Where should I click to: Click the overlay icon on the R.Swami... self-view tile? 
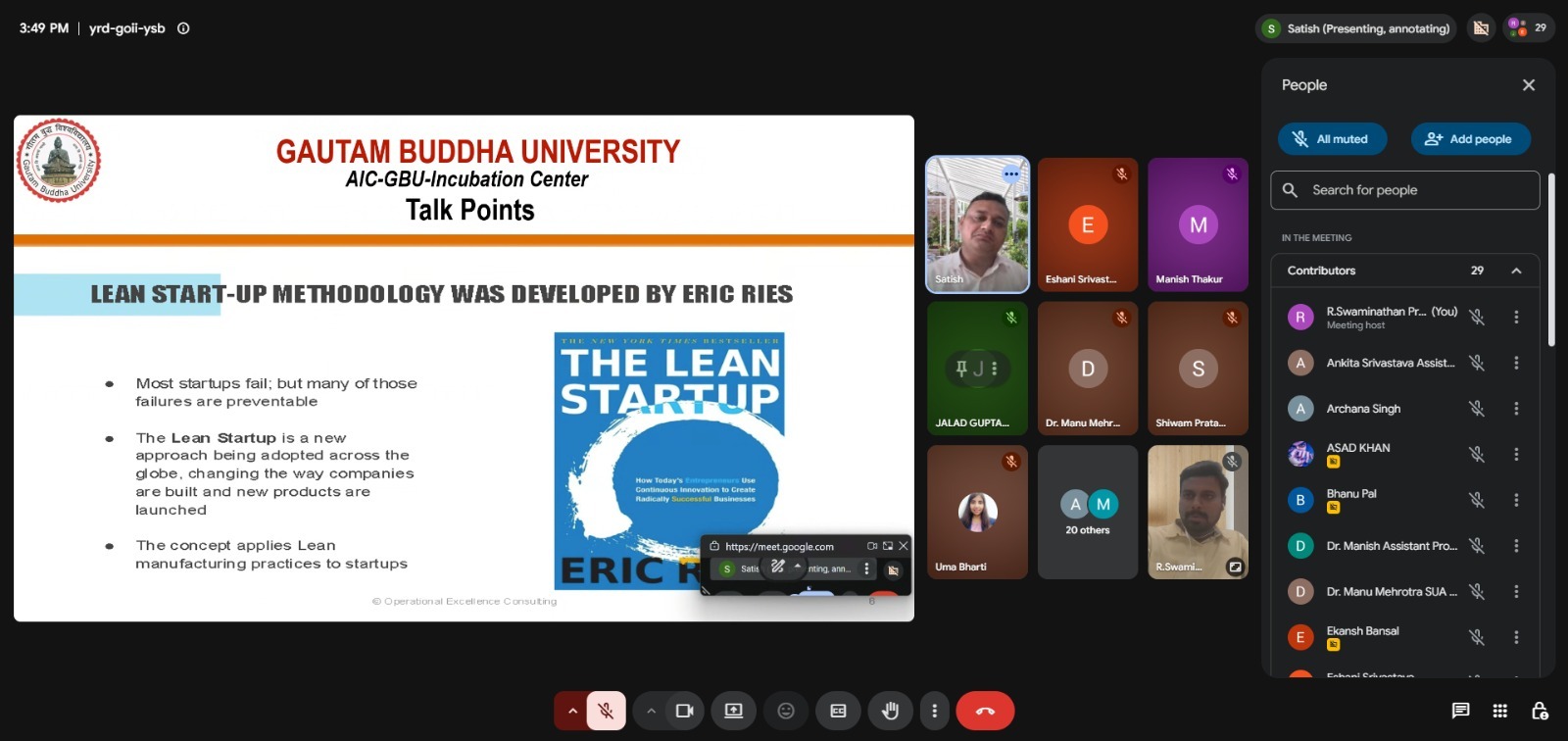click(x=1235, y=567)
